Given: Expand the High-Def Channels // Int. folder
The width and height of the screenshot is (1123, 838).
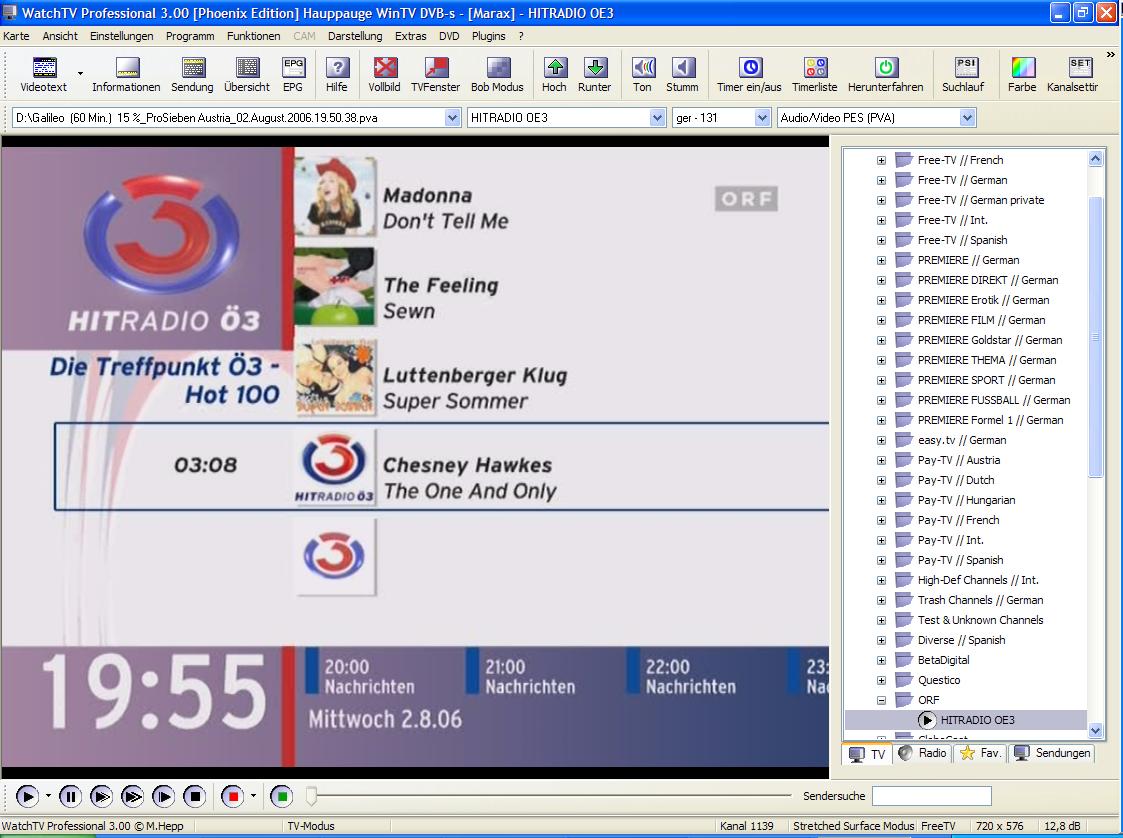Looking at the screenshot, I should (x=882, y=580).
